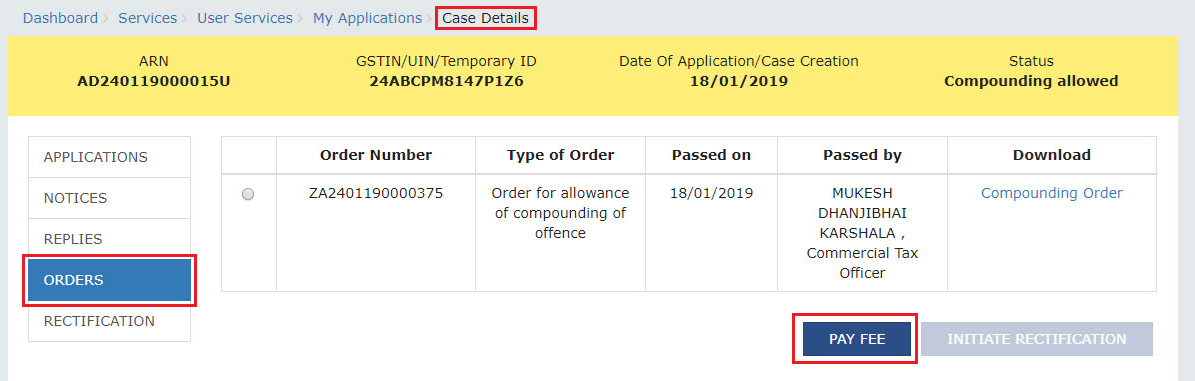Image resolution: width=1195 pixels, height=381 pixels.
Task: Click the Order Number column header
Action: click(376, 155)
